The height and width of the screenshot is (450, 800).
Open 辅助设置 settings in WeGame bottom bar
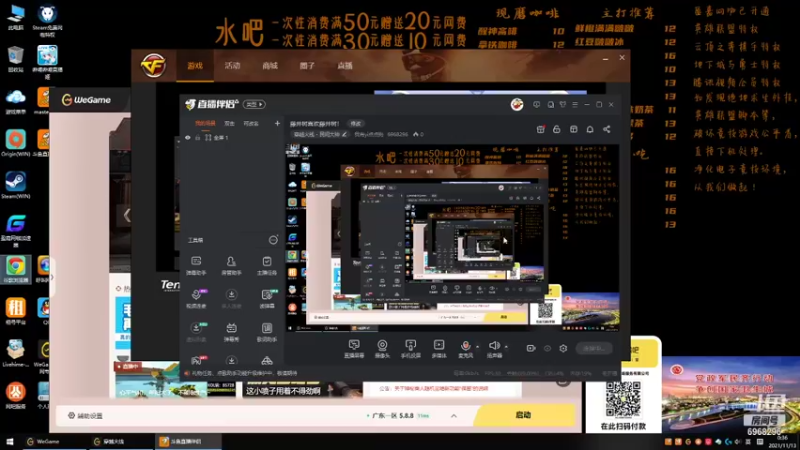tap(86, 416)
